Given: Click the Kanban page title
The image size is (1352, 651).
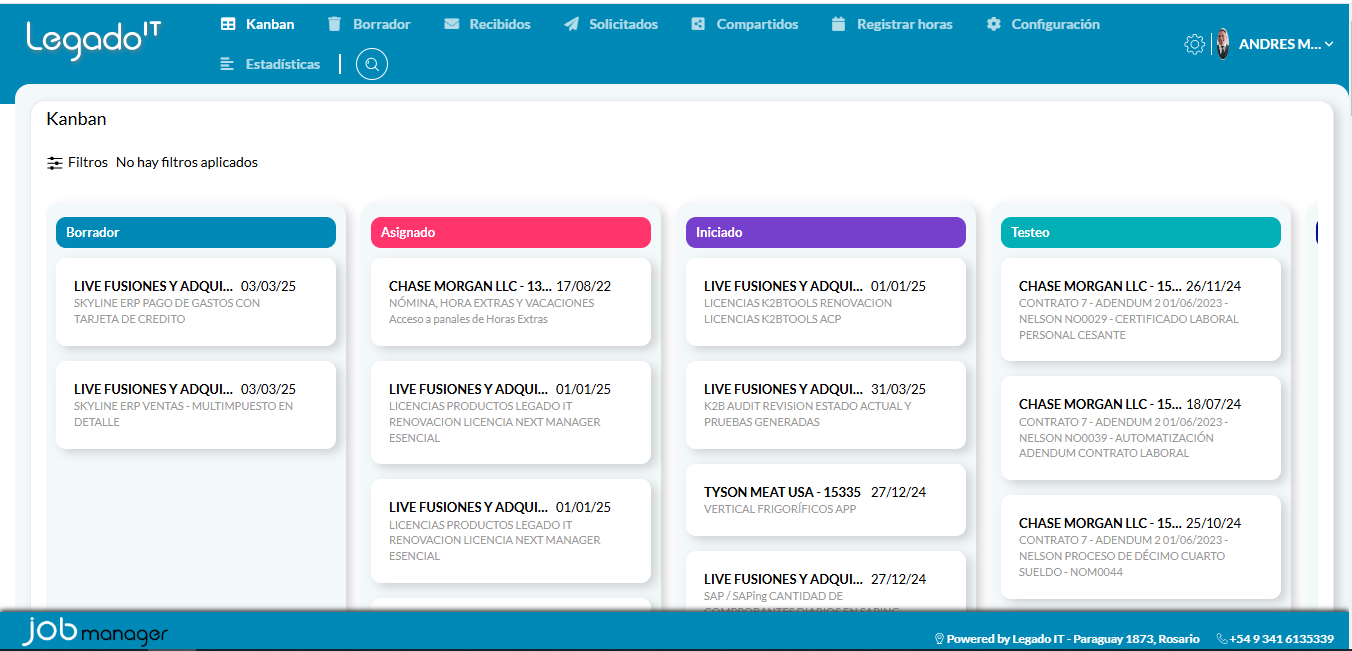Looking at the screenshot, I should click(x=76, y=119).
